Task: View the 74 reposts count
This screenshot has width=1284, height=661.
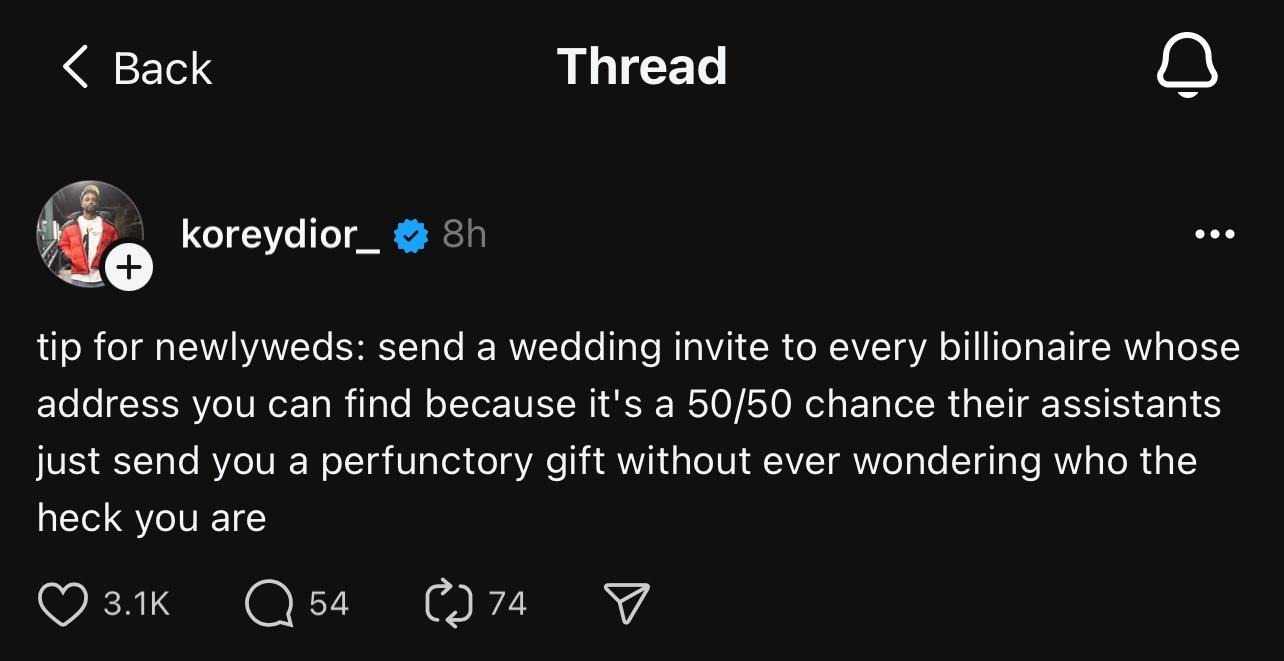Action: click(x=507, y=604)
